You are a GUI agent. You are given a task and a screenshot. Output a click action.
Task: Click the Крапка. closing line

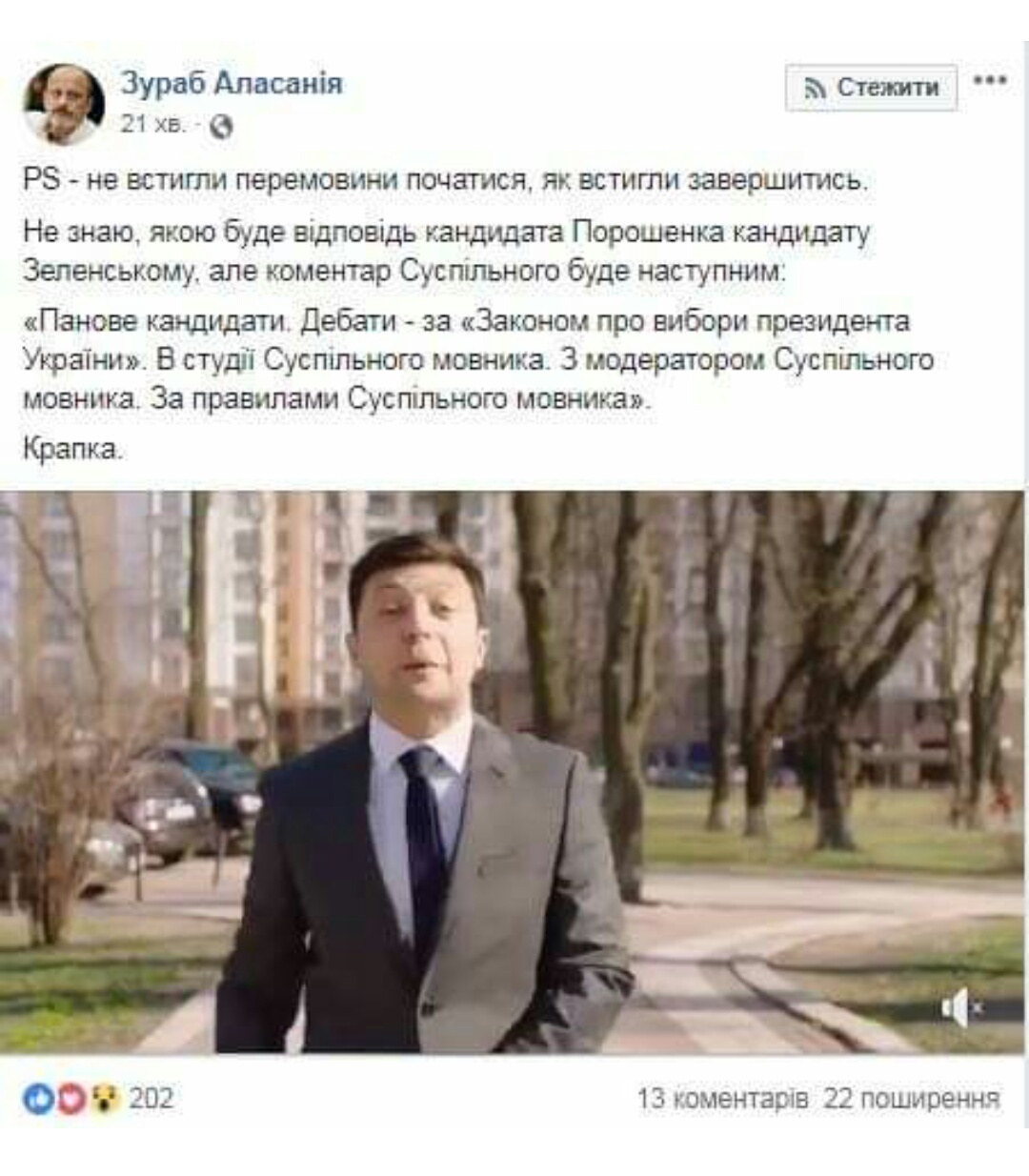point(73,449)
